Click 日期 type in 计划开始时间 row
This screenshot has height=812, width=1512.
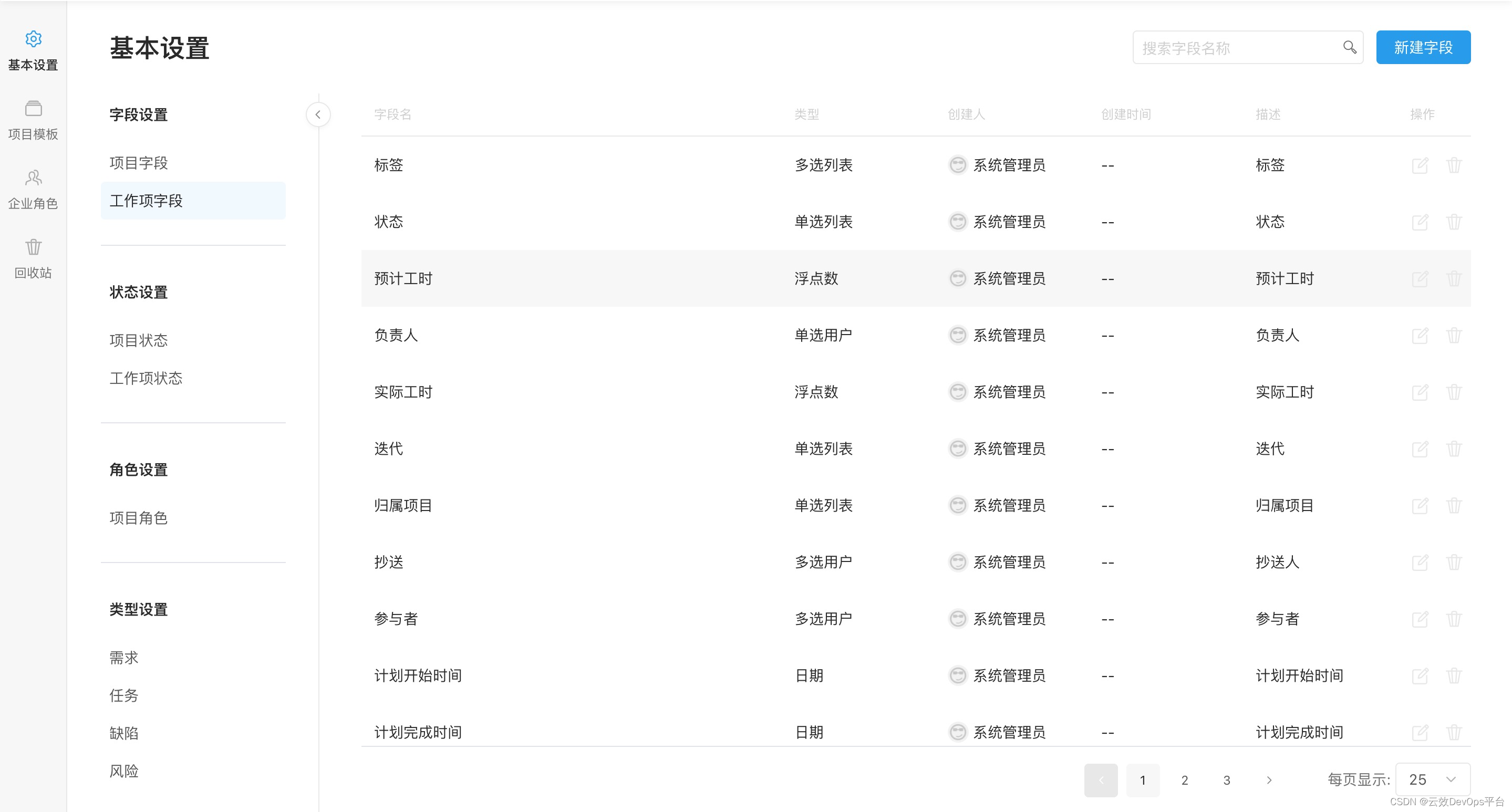point(809,676)
